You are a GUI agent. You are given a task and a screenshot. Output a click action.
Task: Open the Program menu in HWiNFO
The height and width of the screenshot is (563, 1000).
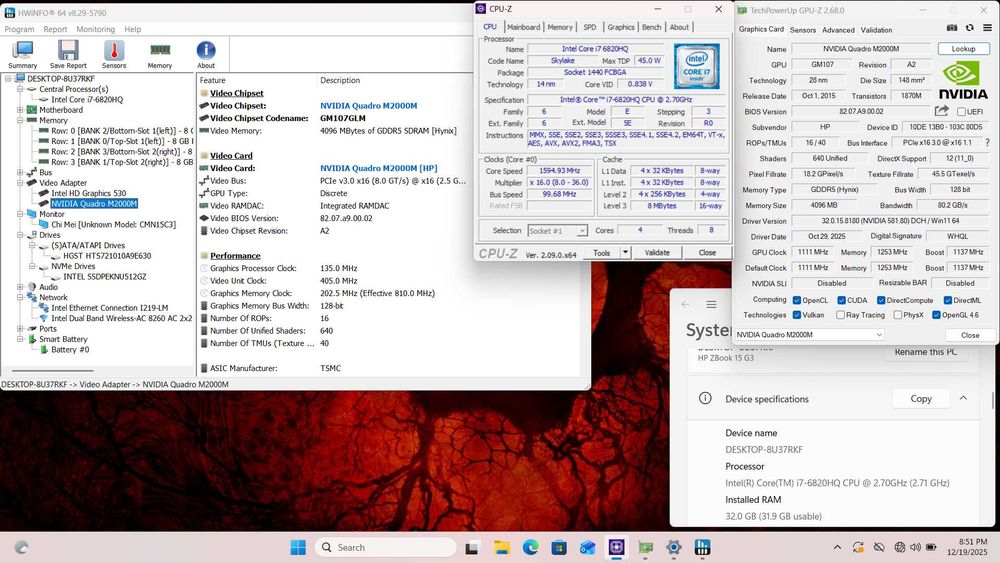point(19,29)
